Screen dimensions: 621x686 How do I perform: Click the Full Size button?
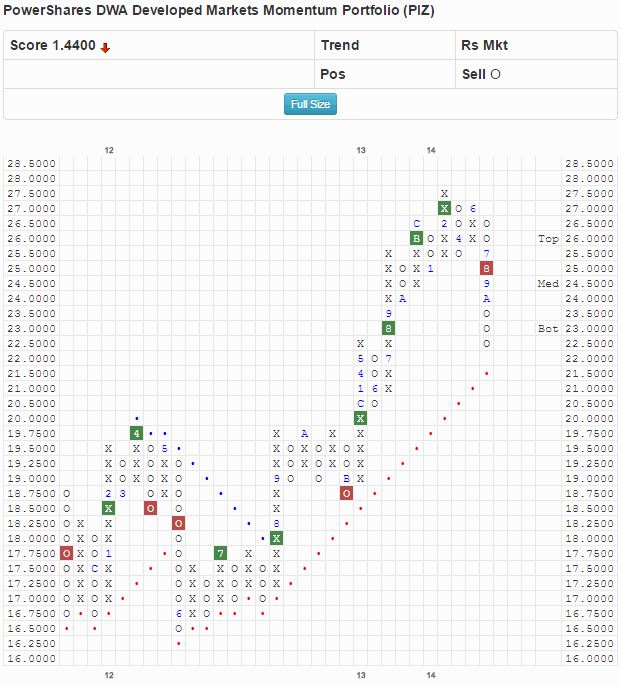pyautogui.click(x=310, y=104)
